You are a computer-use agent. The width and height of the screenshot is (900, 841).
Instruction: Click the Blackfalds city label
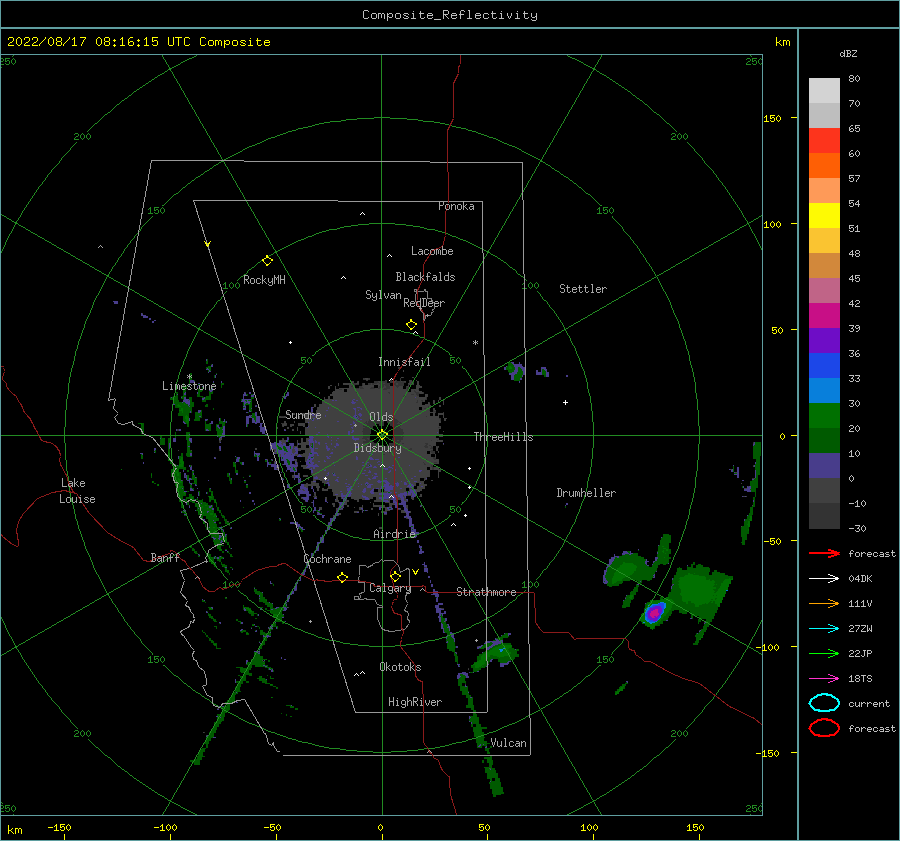425,277
